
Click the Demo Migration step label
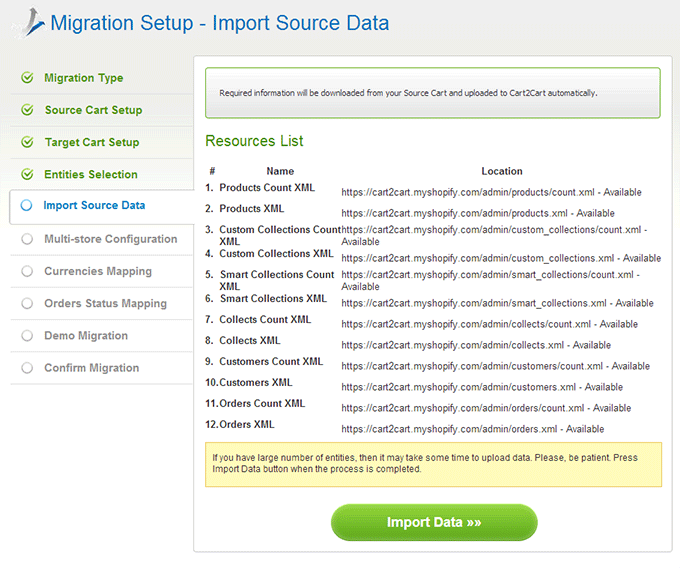[x=86, y=336]
